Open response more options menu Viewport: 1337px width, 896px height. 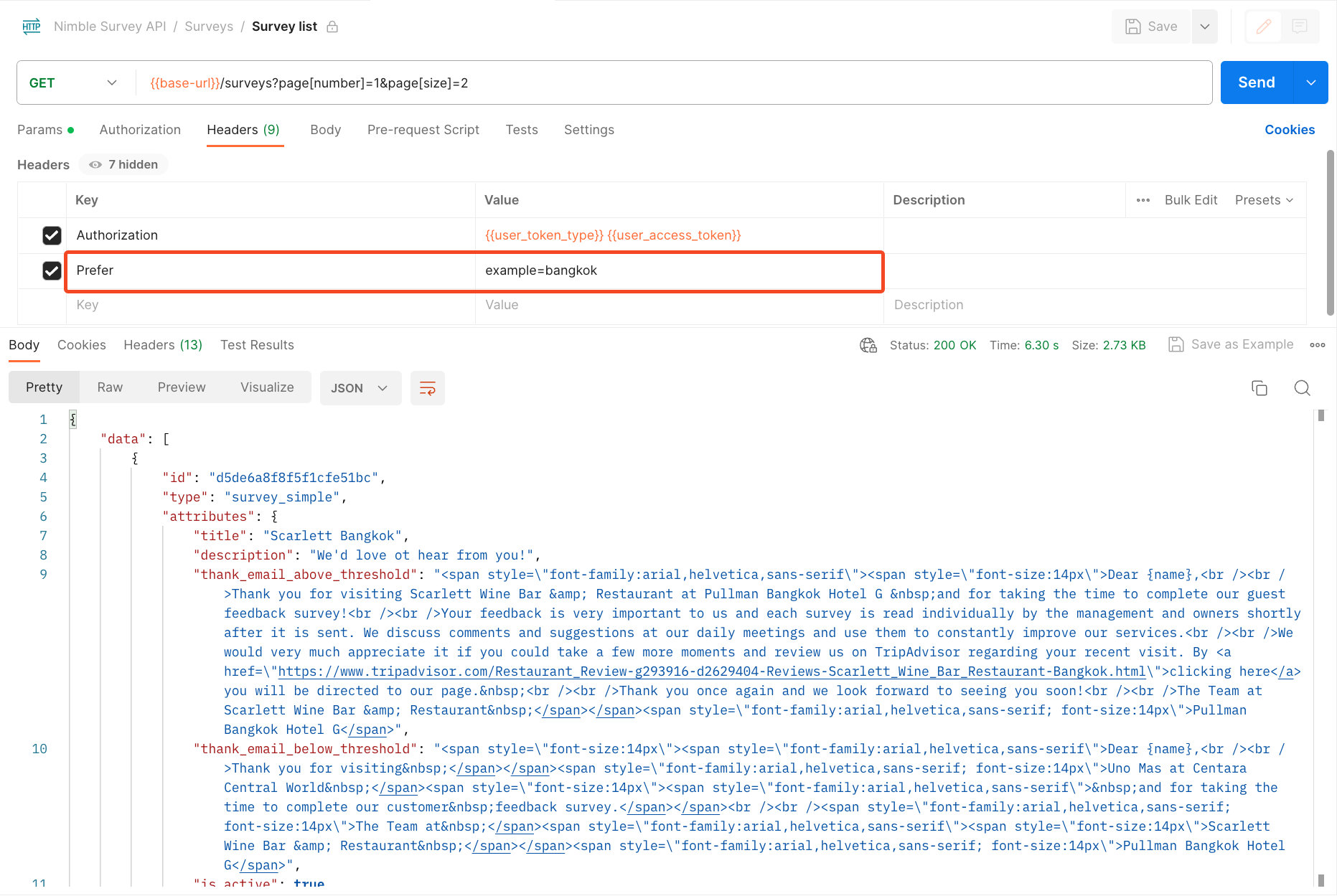pyautogui.click(x=1317, y=345)
